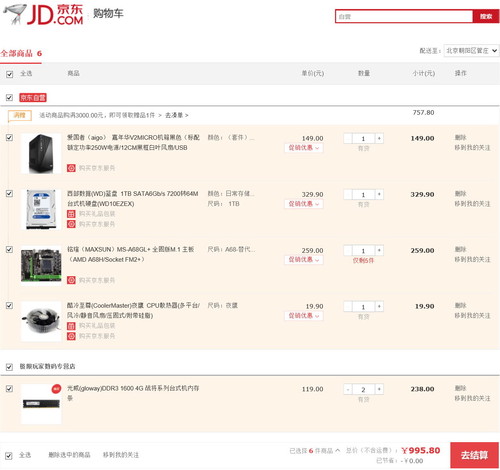Click bottom bar 移到我的关注 link
500x470 pixels.
[121, 455]
